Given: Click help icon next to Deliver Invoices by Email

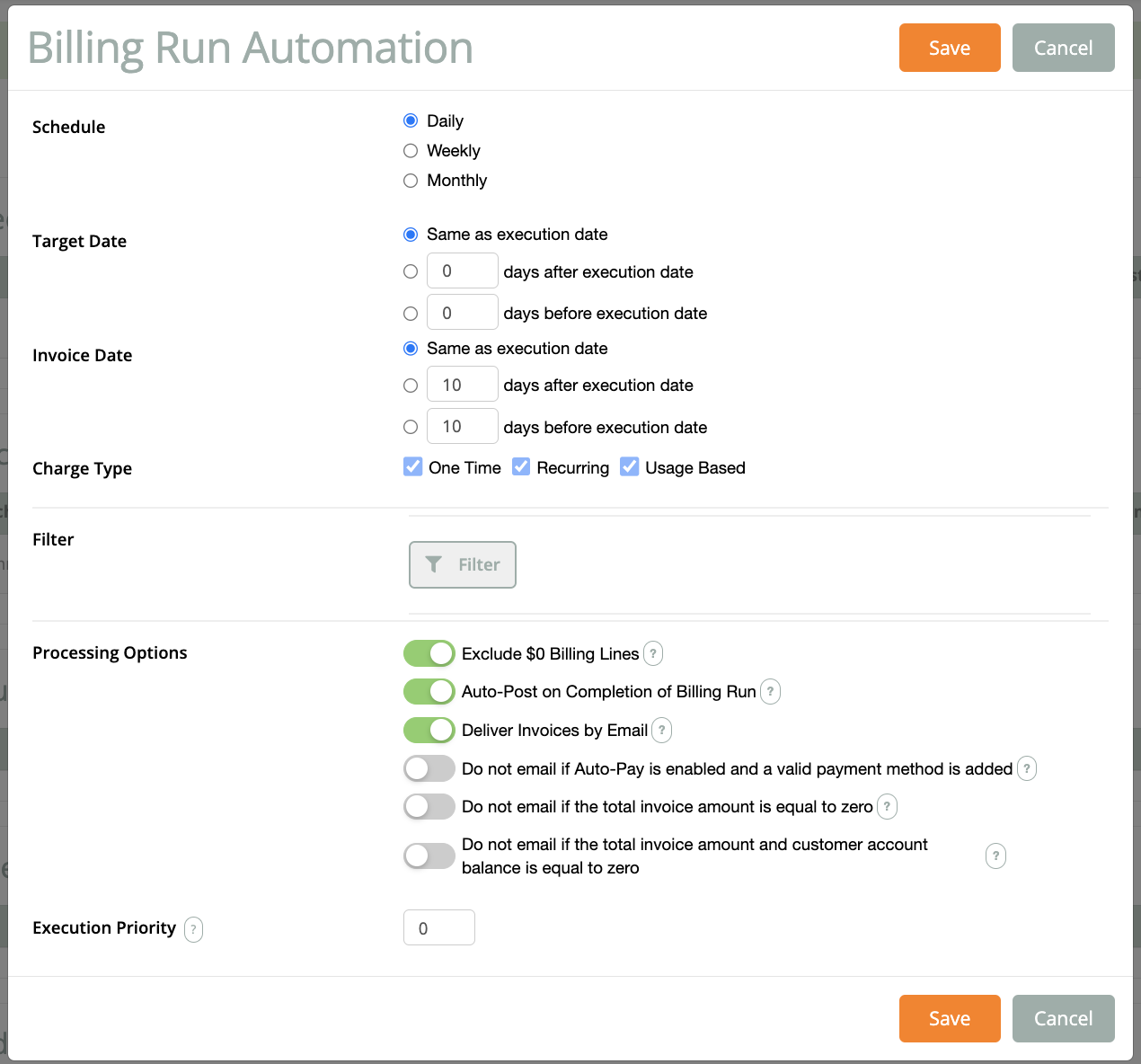Looking at the screenshot, I should (661, 730).
